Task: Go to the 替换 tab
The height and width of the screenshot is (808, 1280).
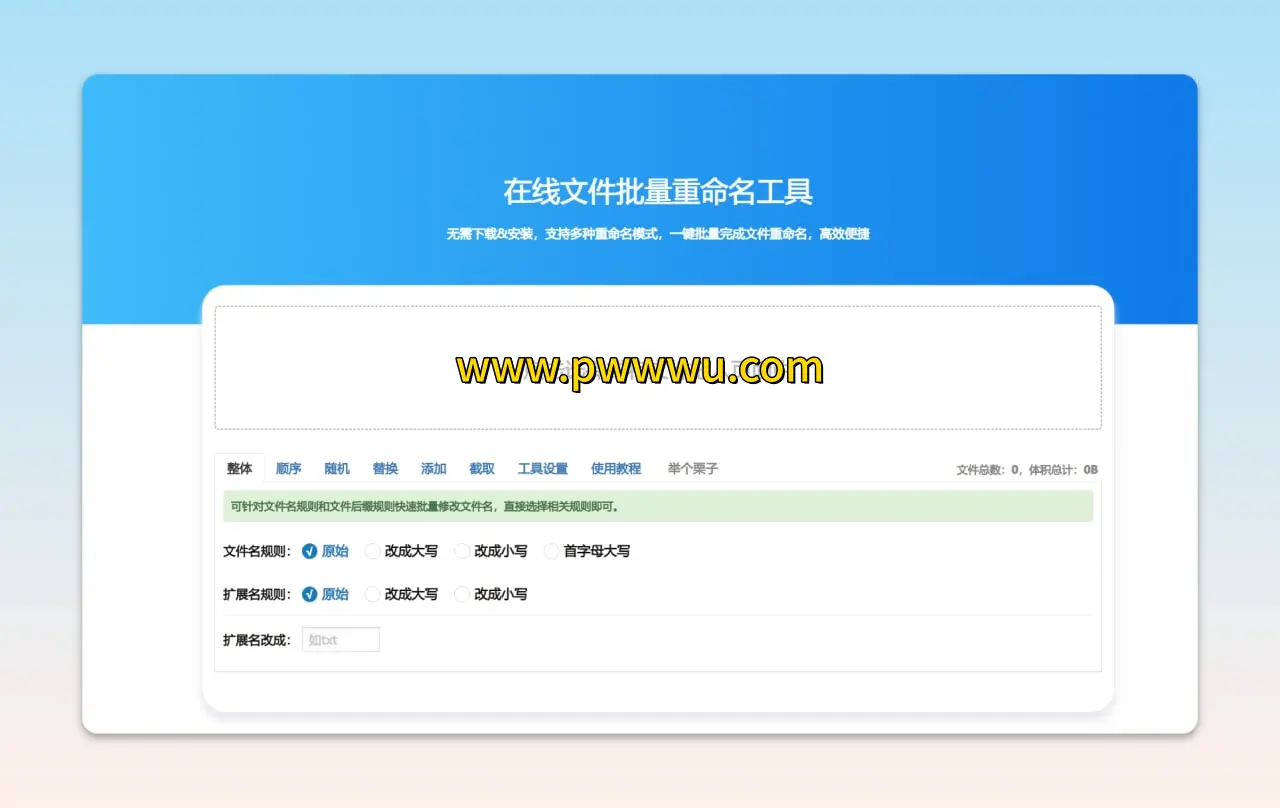Action: point(385,468)
